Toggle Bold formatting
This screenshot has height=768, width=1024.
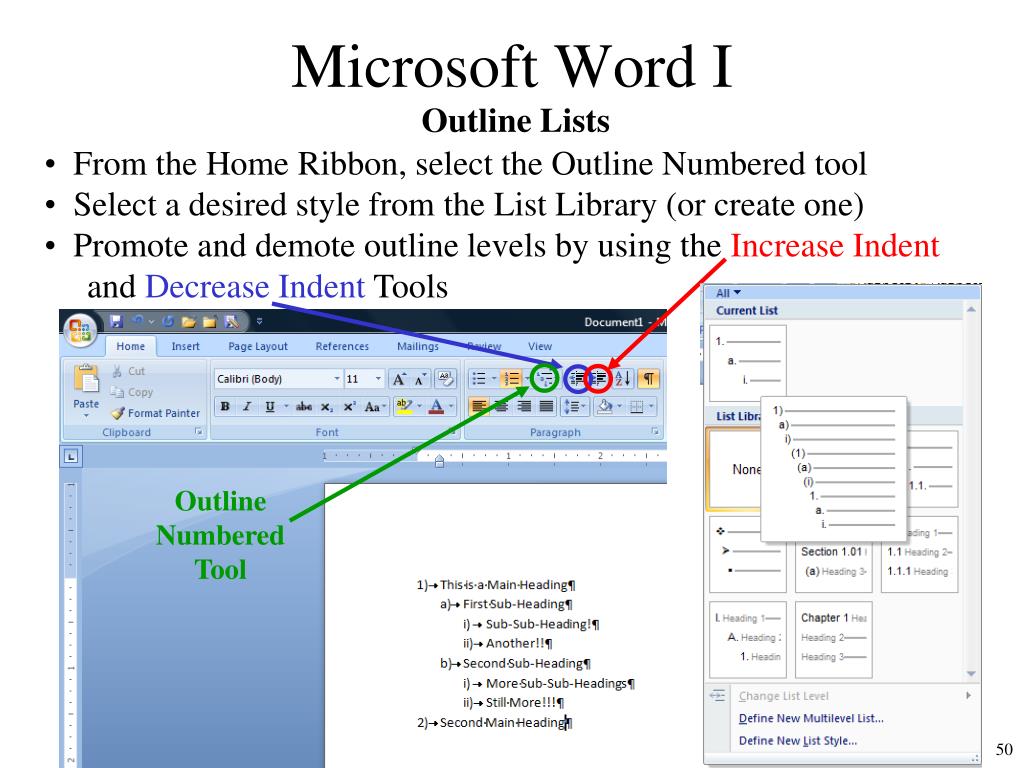pos(225,406)
